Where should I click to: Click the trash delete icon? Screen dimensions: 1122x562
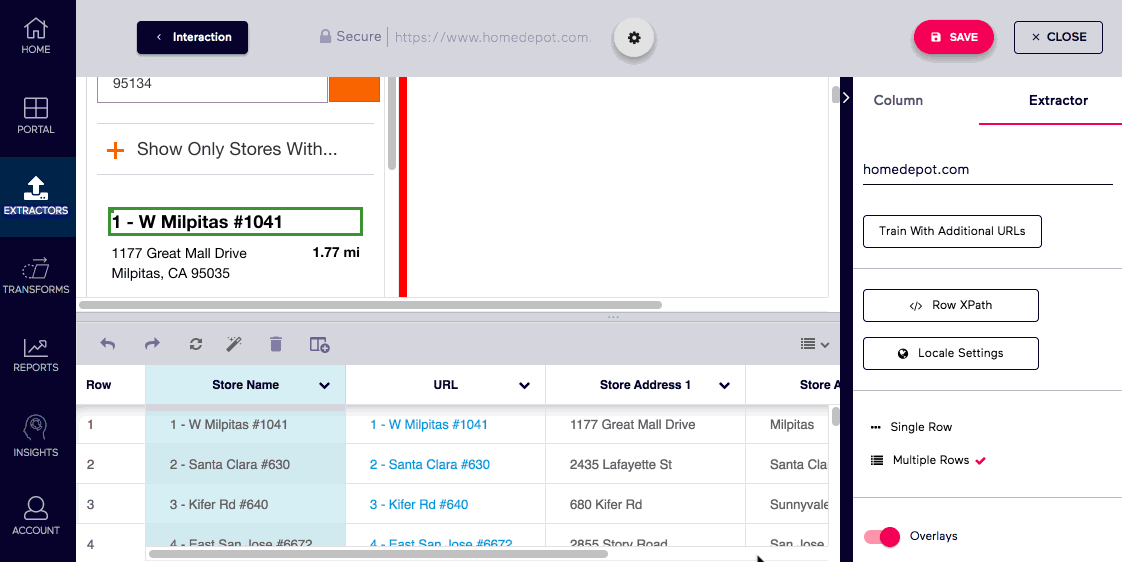(x=276, y=344)
